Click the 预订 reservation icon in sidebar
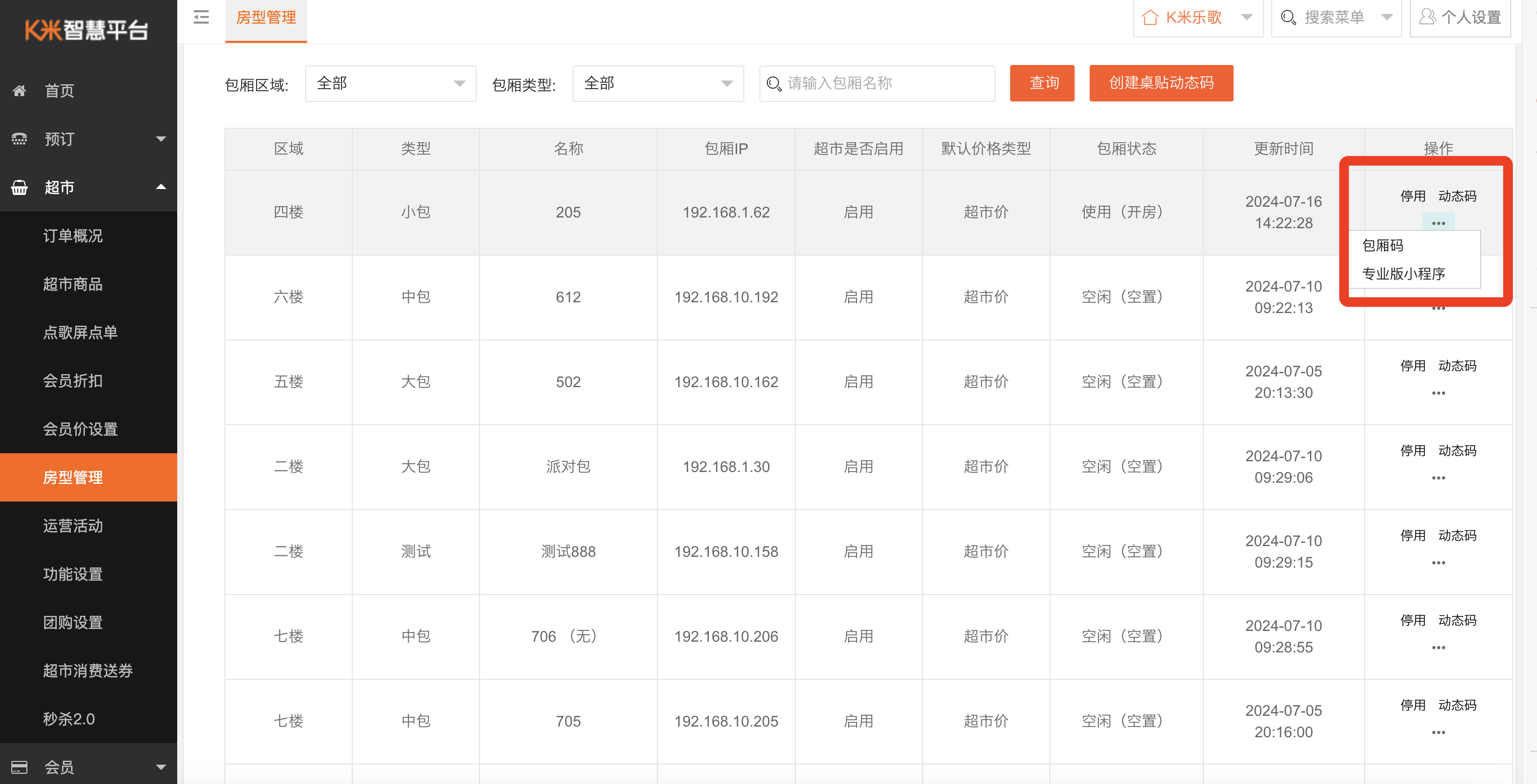This screenshot has width=1537, height=784. tap(19, 139)
